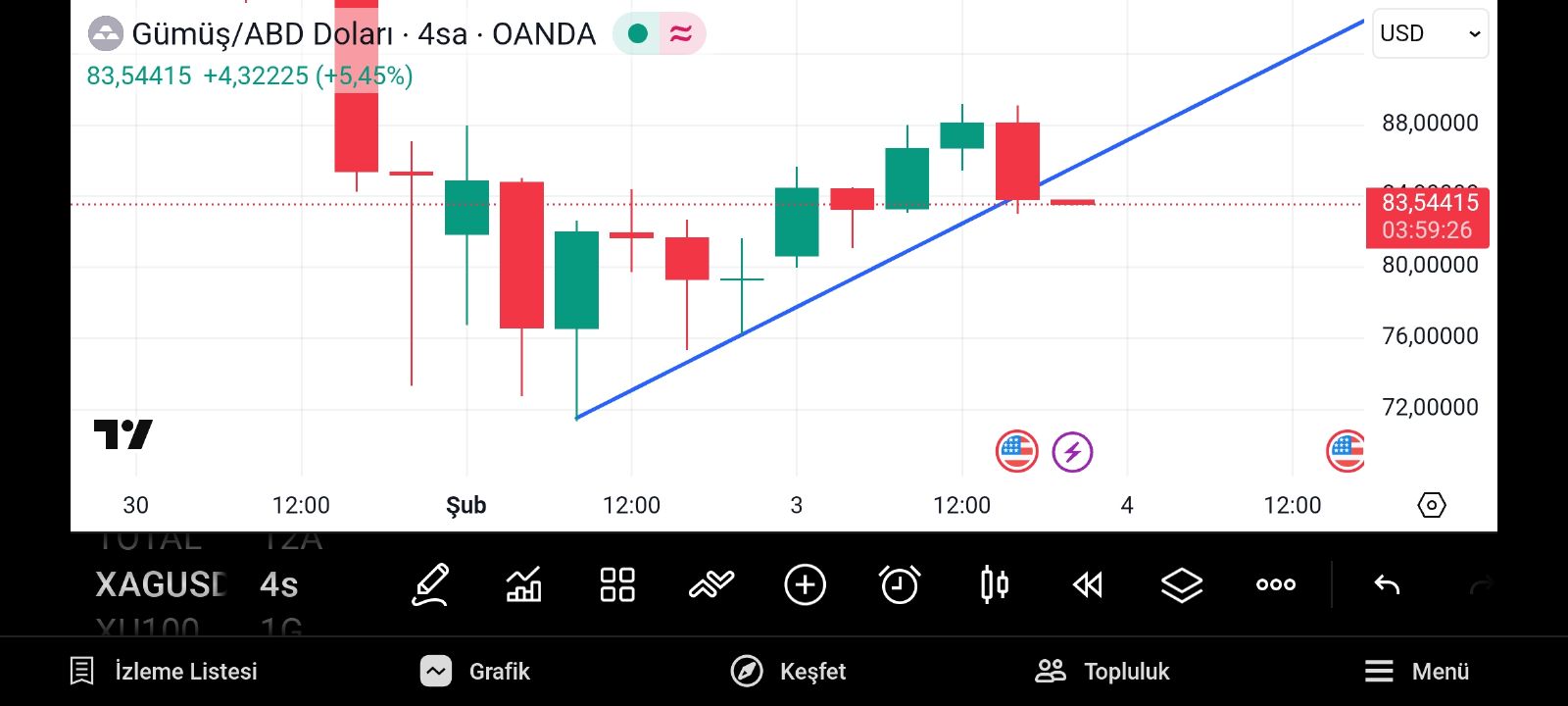Image resolution: width=1568 pixels, height=706 pixels.
Task: Change chart type via candlestick icon
Action: click(x=994, y=585)
